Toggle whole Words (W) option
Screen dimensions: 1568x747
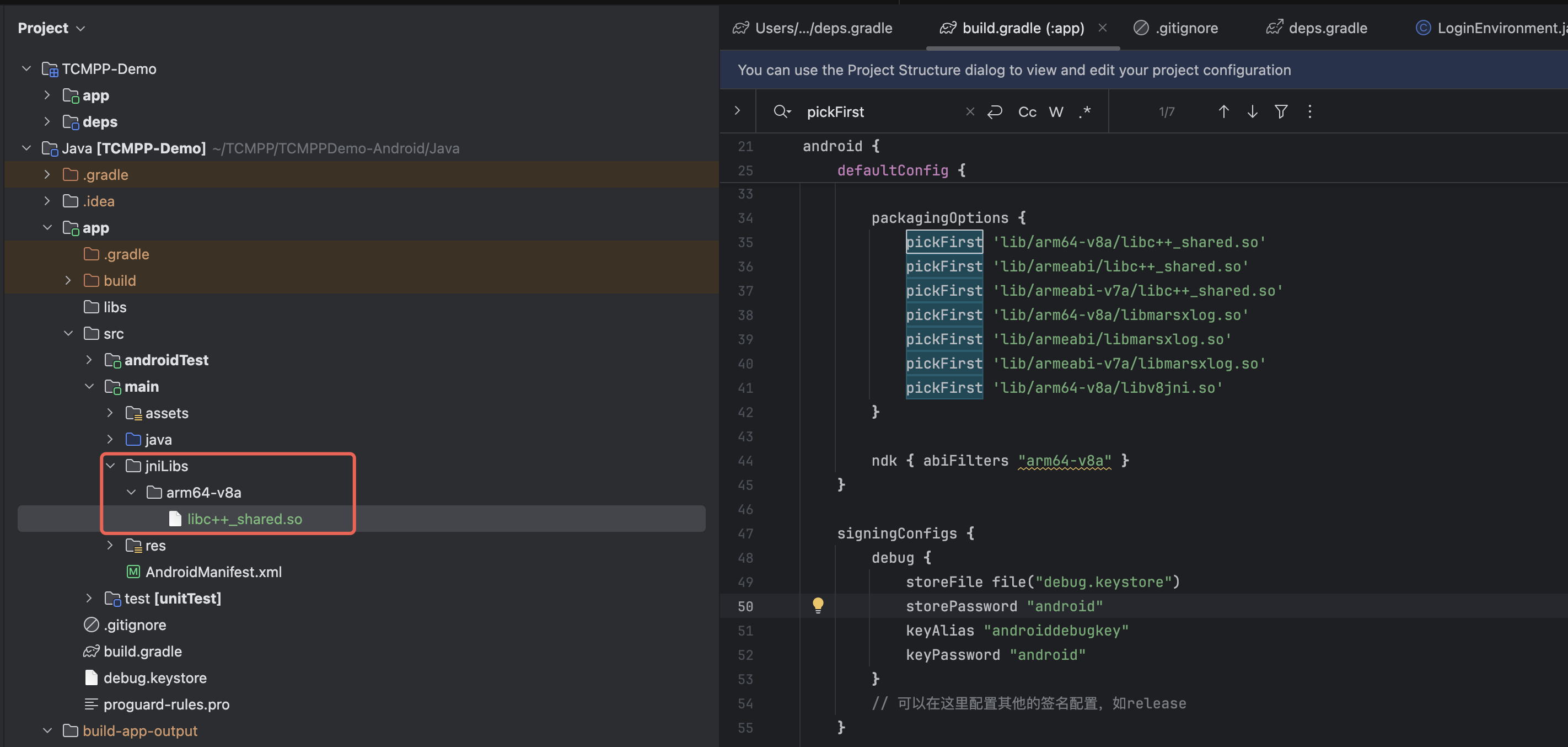(1055, 111)
